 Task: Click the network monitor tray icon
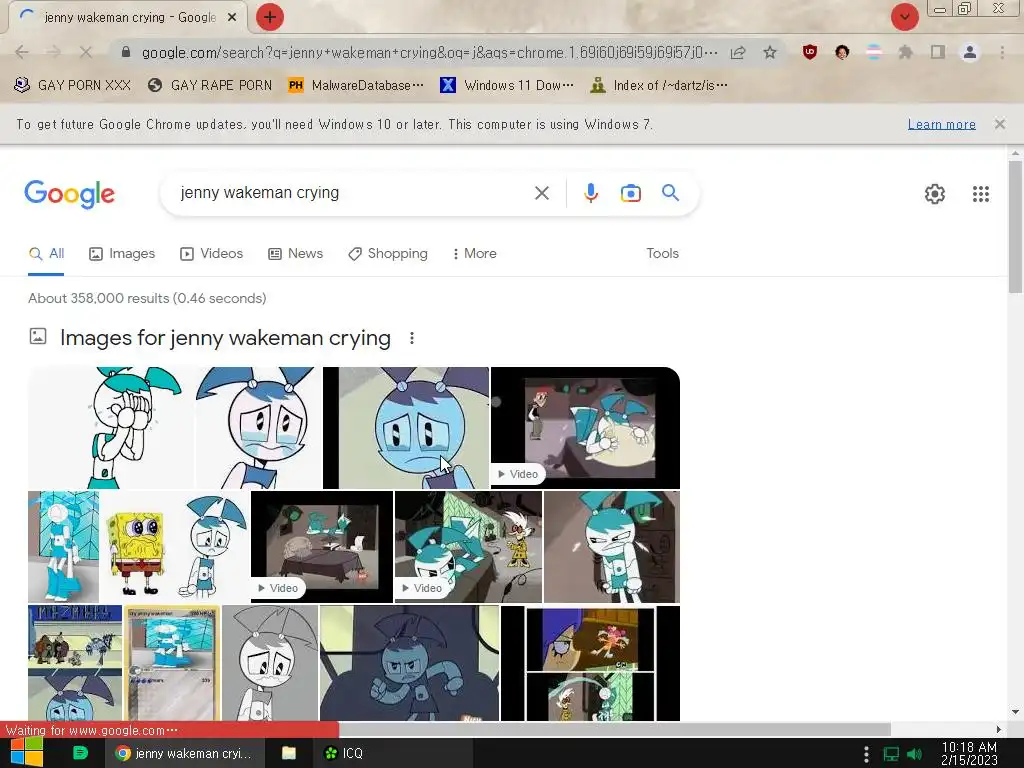(x=891, y=754)
